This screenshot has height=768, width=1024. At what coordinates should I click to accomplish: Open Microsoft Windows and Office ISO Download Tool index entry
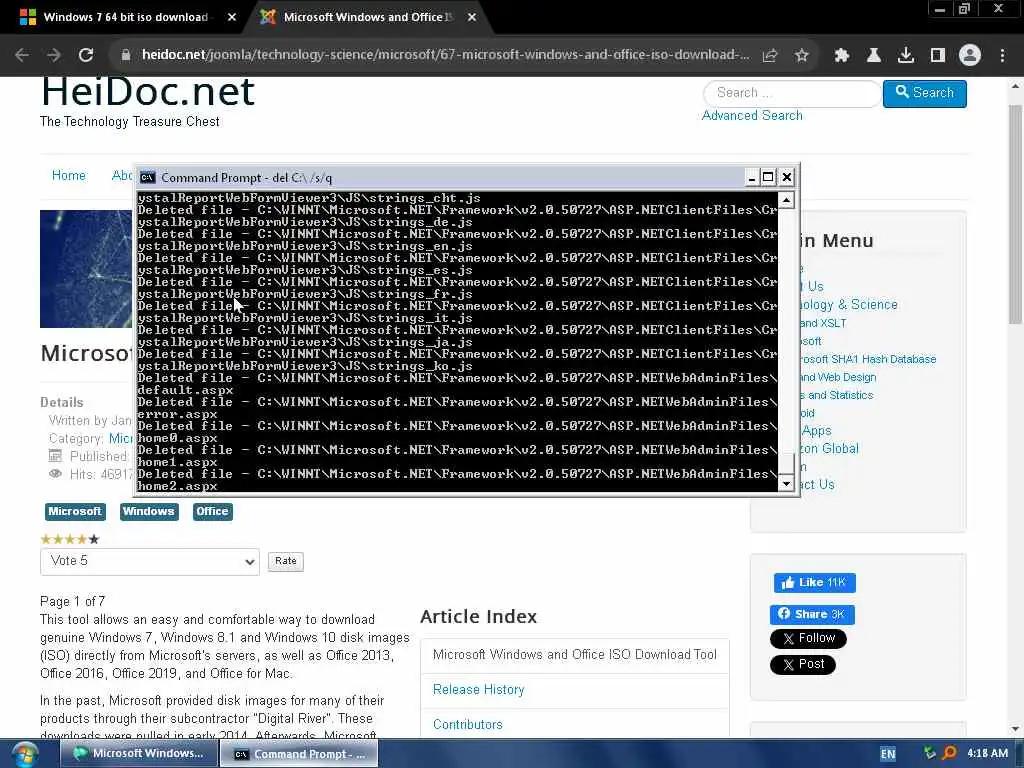coord(575,655)
